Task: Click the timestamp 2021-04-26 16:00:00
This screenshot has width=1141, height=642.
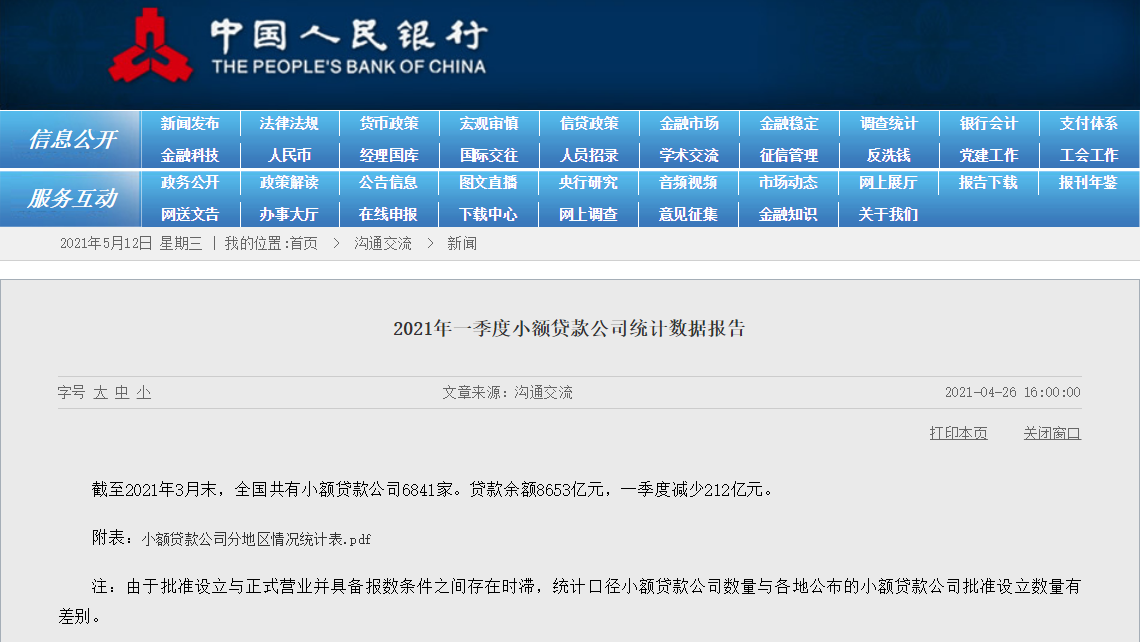Action: [x=1012, y=393]
